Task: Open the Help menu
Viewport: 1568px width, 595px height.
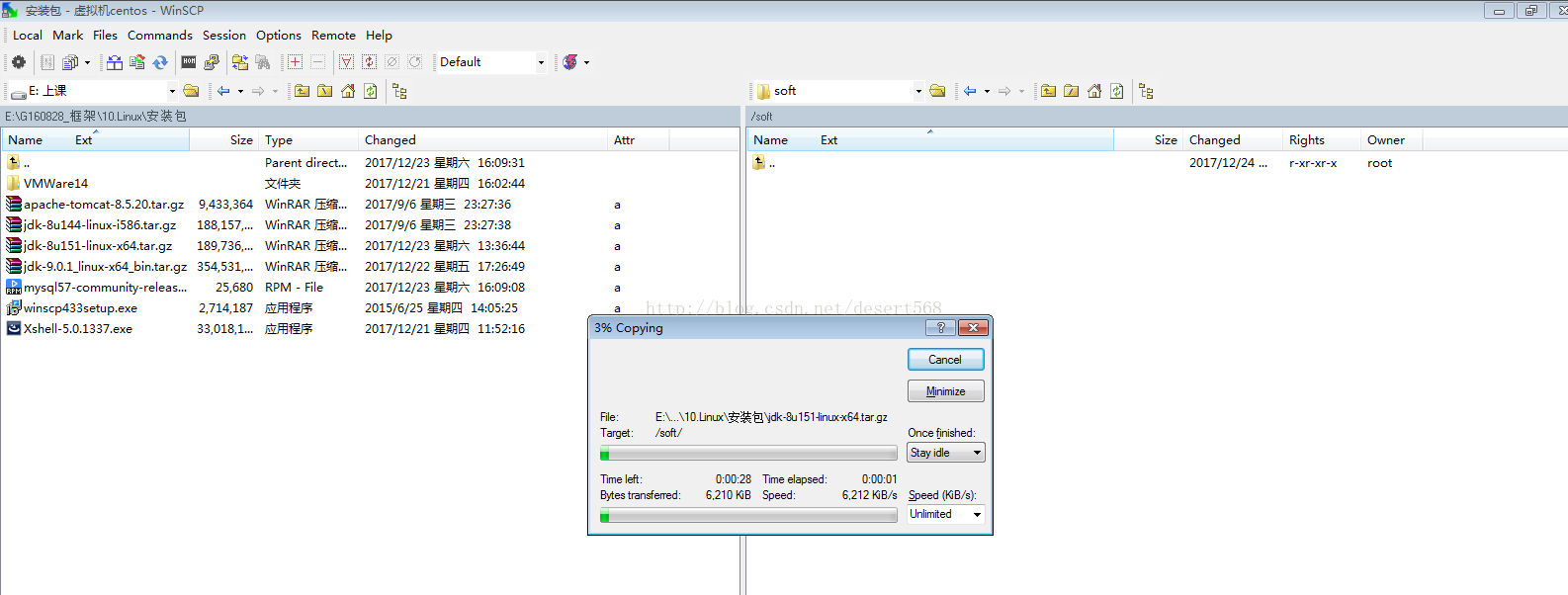Action: (379, 35)
